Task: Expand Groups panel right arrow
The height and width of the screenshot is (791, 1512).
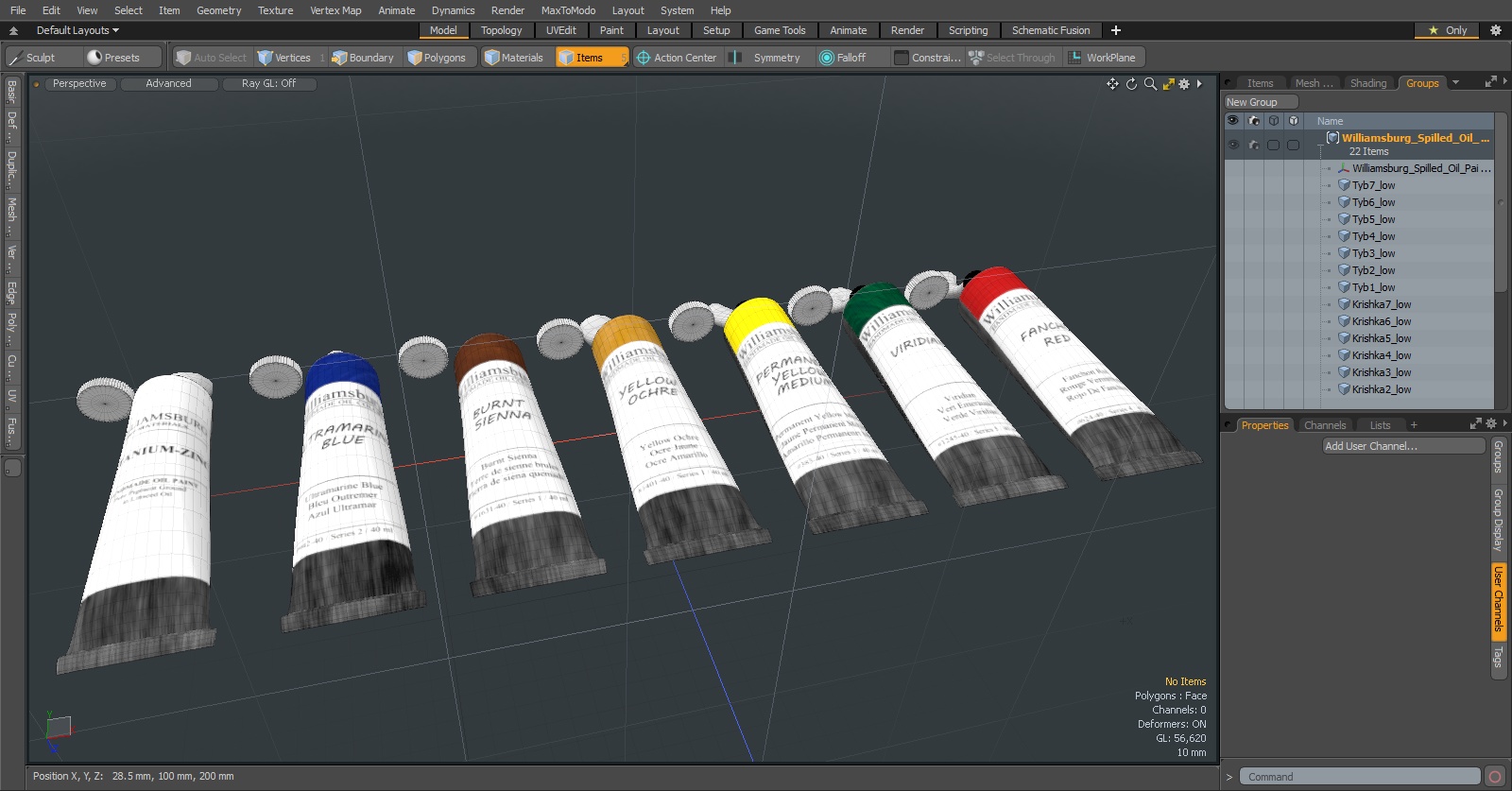Action: (1506, 82)
